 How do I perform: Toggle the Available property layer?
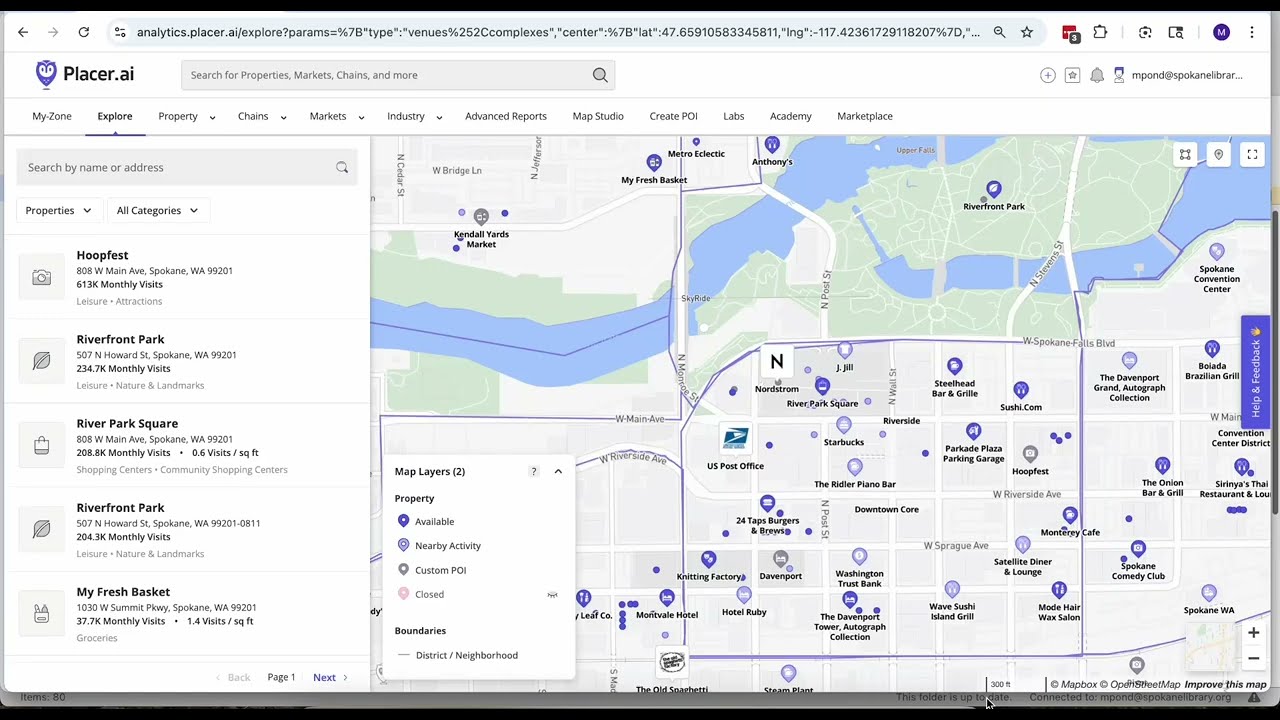pyautogui.click(x=434, y=521)
